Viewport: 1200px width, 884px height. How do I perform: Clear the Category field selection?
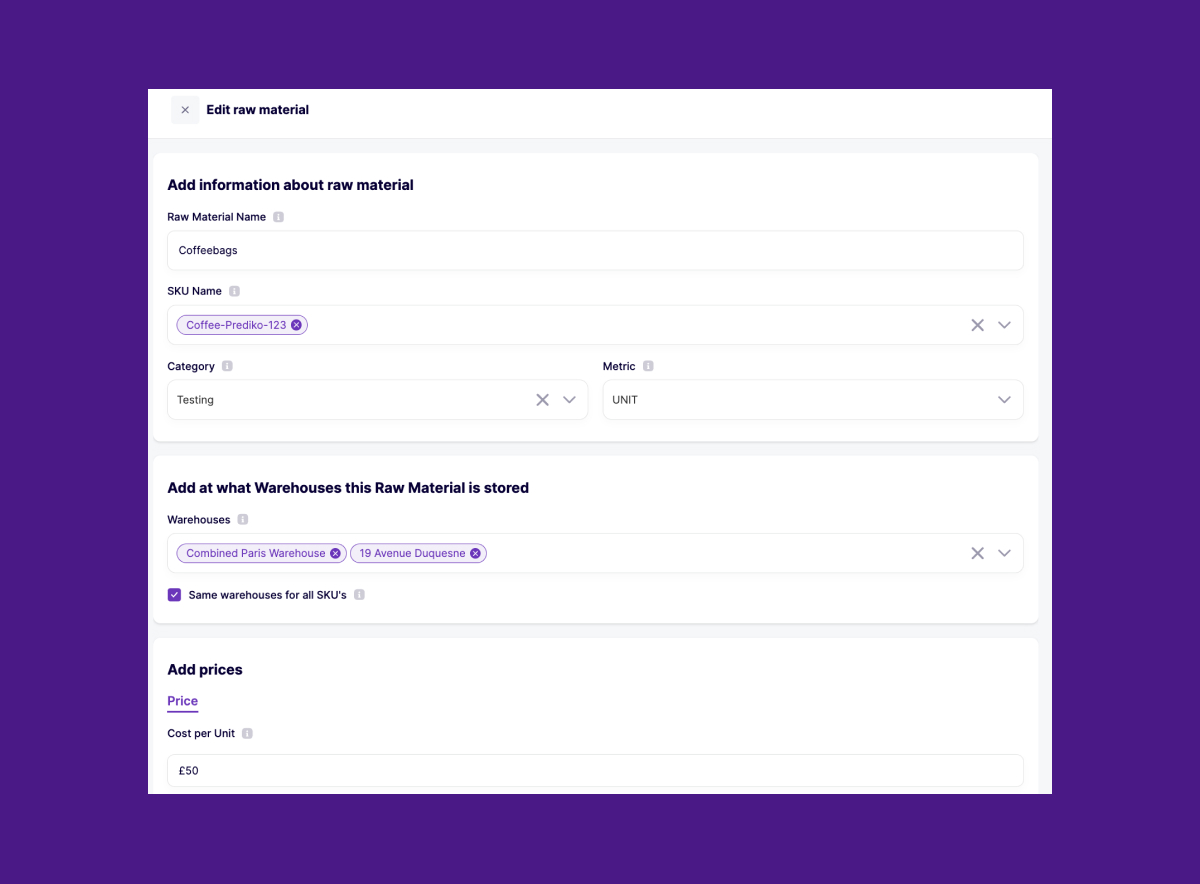(x=543, y=399)
